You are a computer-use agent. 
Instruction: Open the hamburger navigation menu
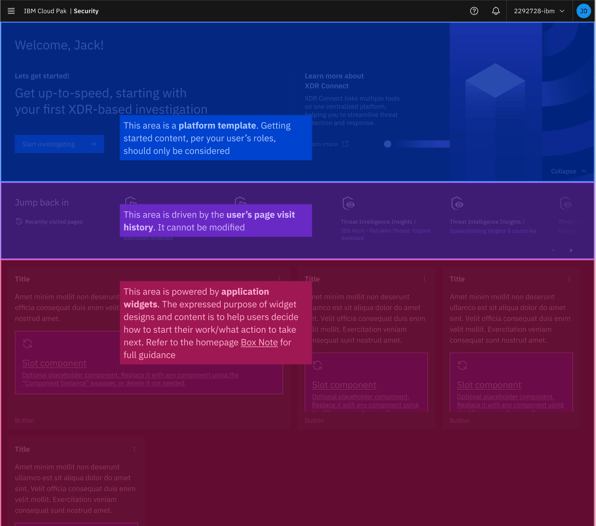[x=11, y=11]
